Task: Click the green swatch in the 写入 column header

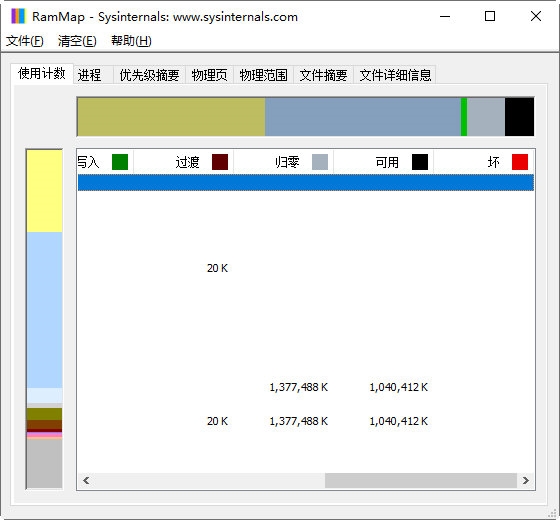Action: [120, 162]
